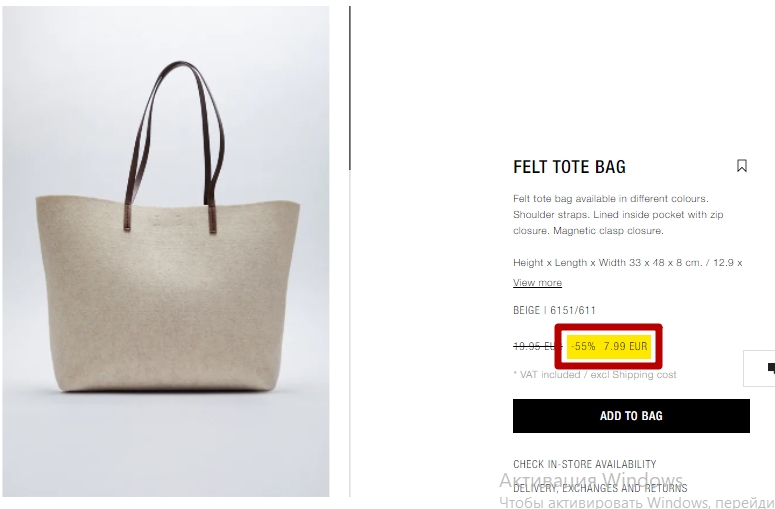Click the ADD TO BAG button
775x509 pixels.
pos(631,416)
